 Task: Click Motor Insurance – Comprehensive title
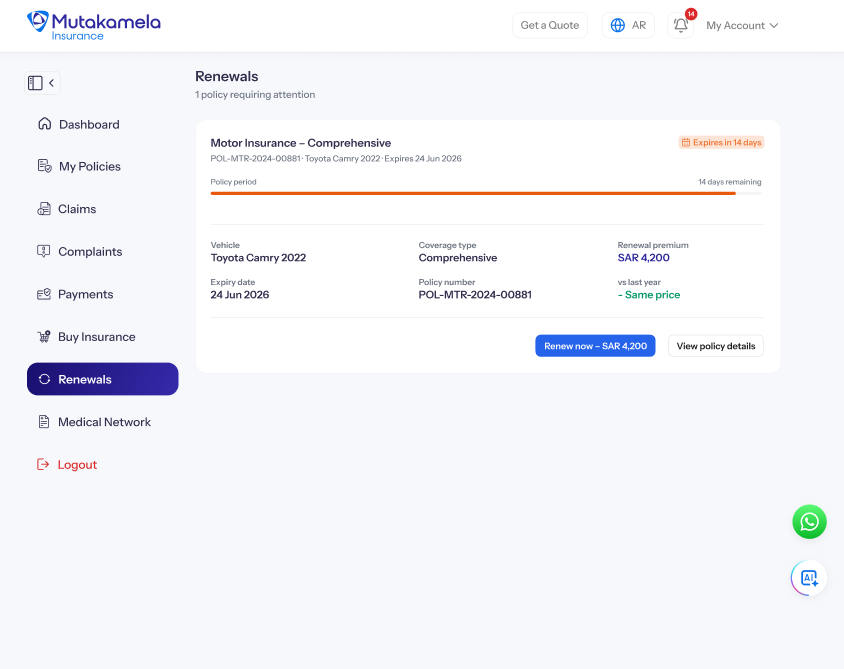click(x=301, y=143)
